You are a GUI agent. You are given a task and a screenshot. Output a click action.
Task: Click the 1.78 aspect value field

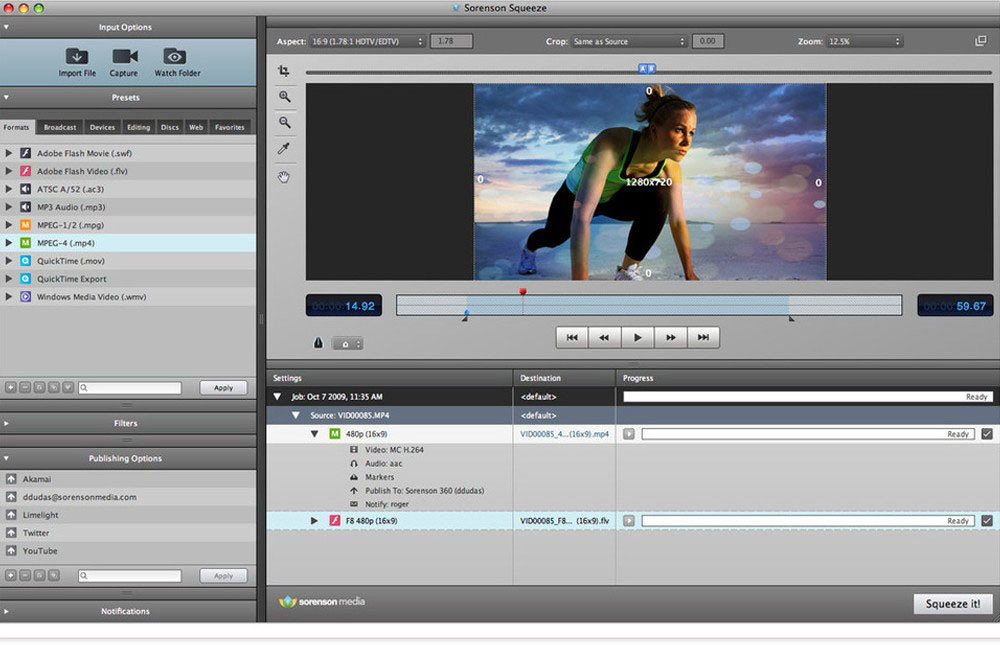(451, 41)
